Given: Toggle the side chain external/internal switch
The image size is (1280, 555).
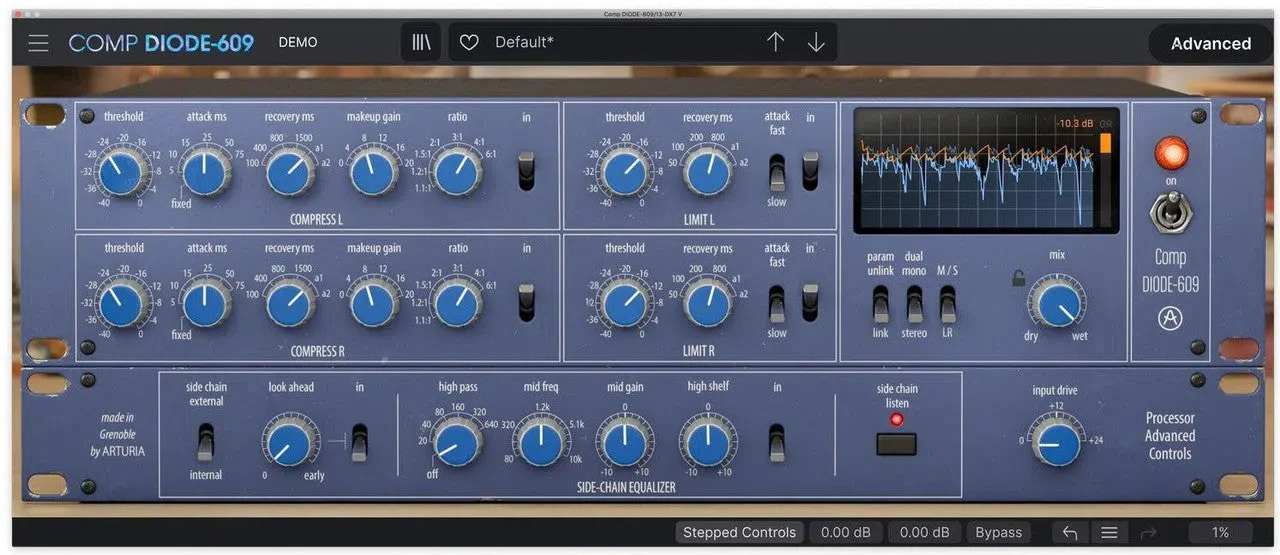Looking at the screenshot, I should click(x=205, y=441).
